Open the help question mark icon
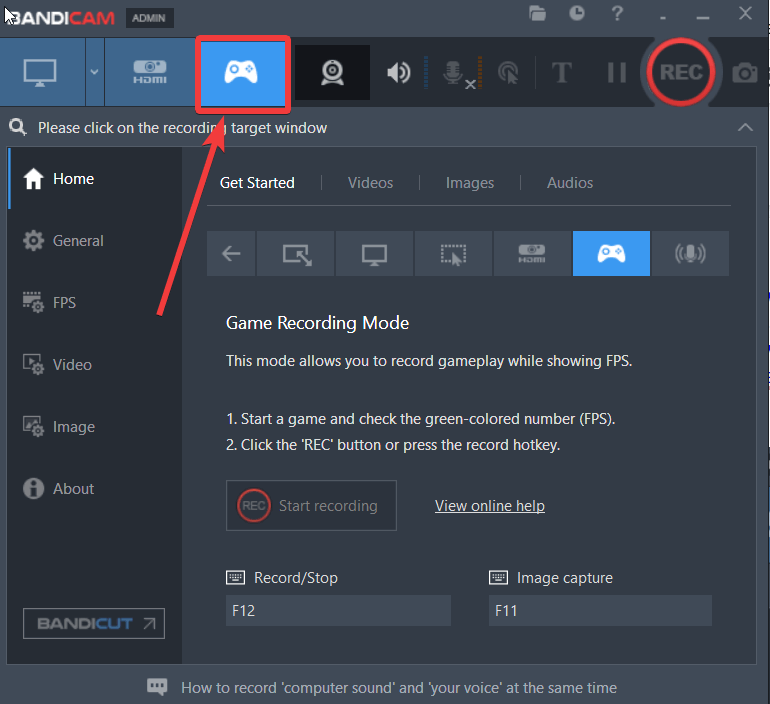Viewport: 770px width, 704px height. tap(617, 13)
